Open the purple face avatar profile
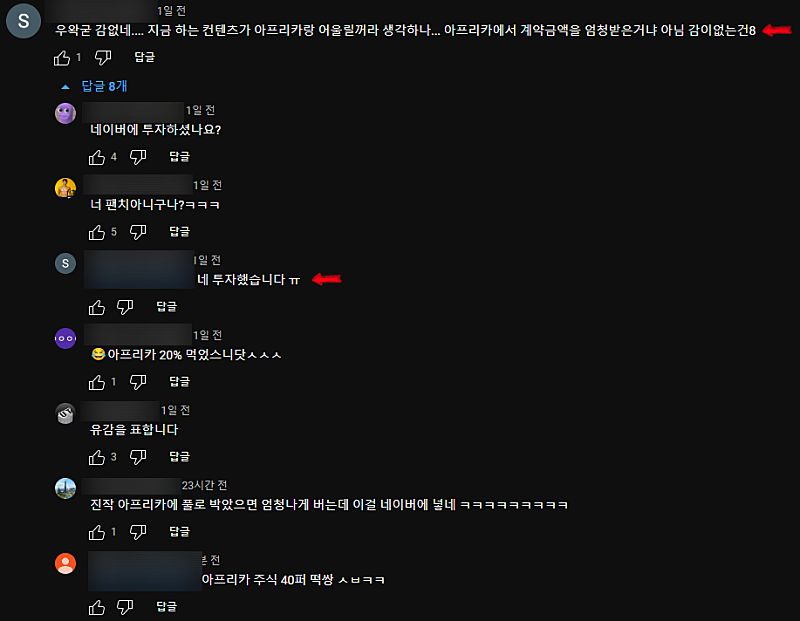The image size is (800, 621). point(65,113)
